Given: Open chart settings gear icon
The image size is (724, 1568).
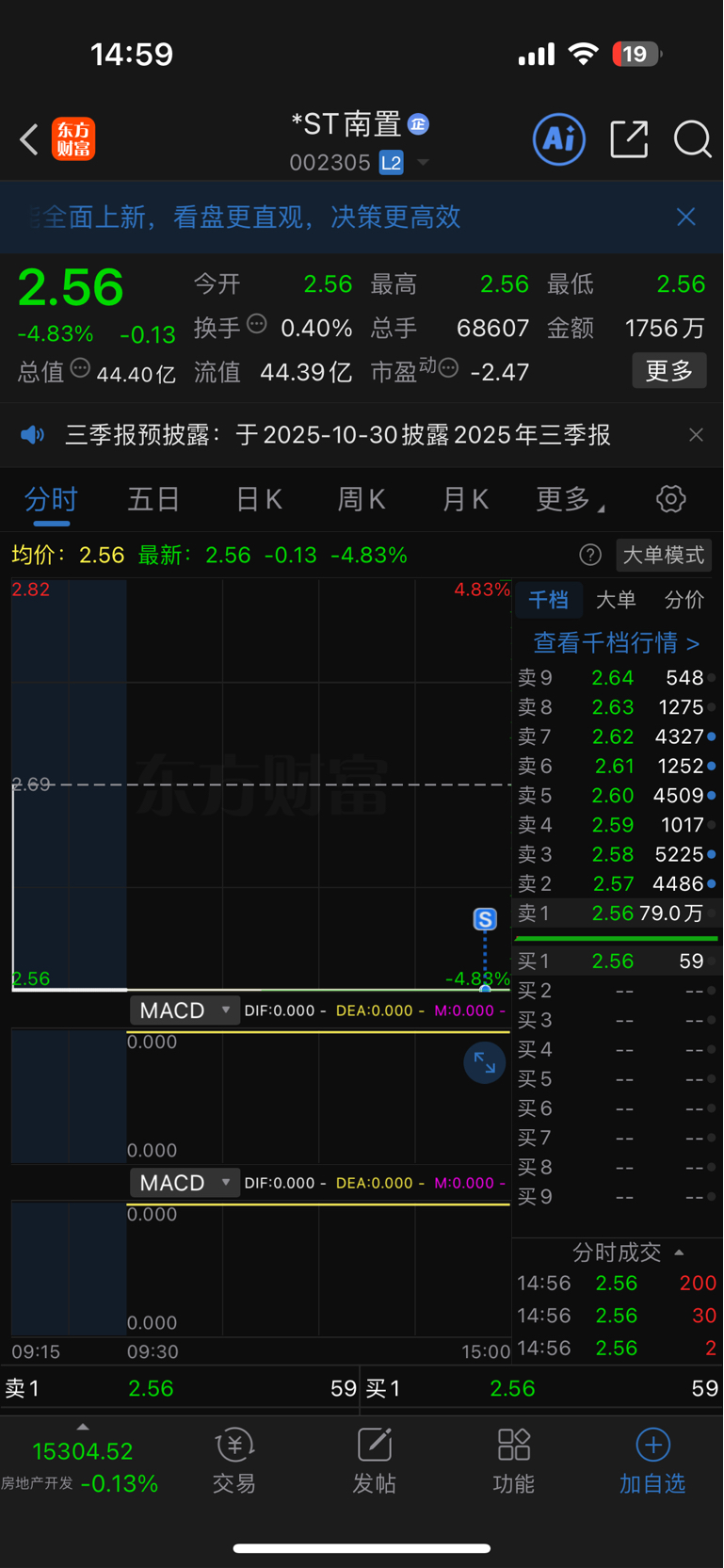Looking at the screenshot, I should [671, 499].
